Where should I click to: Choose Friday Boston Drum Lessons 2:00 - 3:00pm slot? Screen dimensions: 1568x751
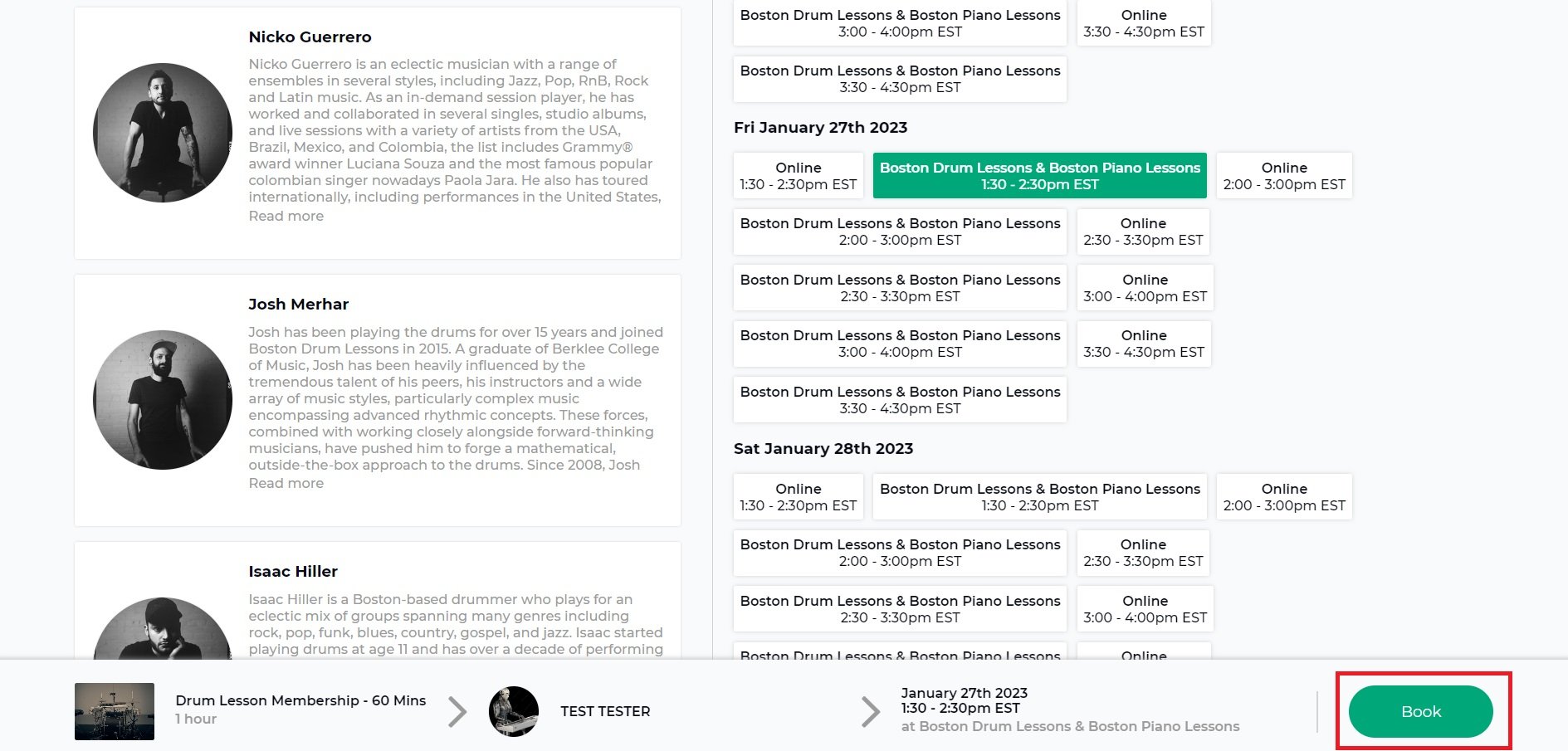point(901,232)
